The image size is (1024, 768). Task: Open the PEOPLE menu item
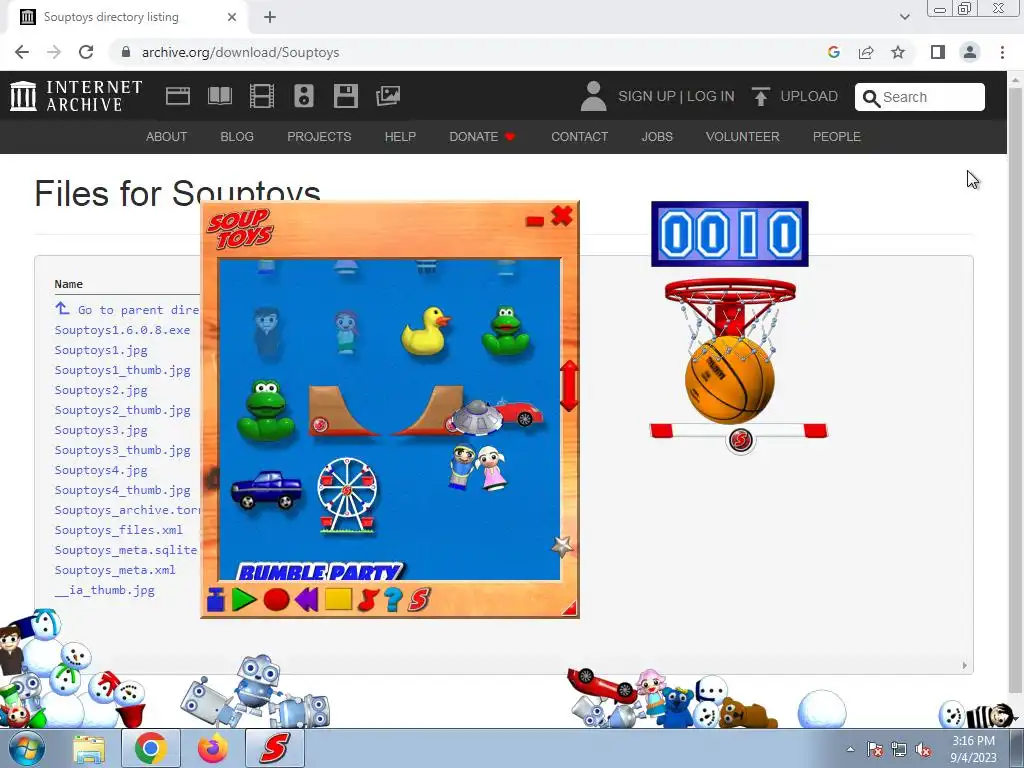[837, 136]
